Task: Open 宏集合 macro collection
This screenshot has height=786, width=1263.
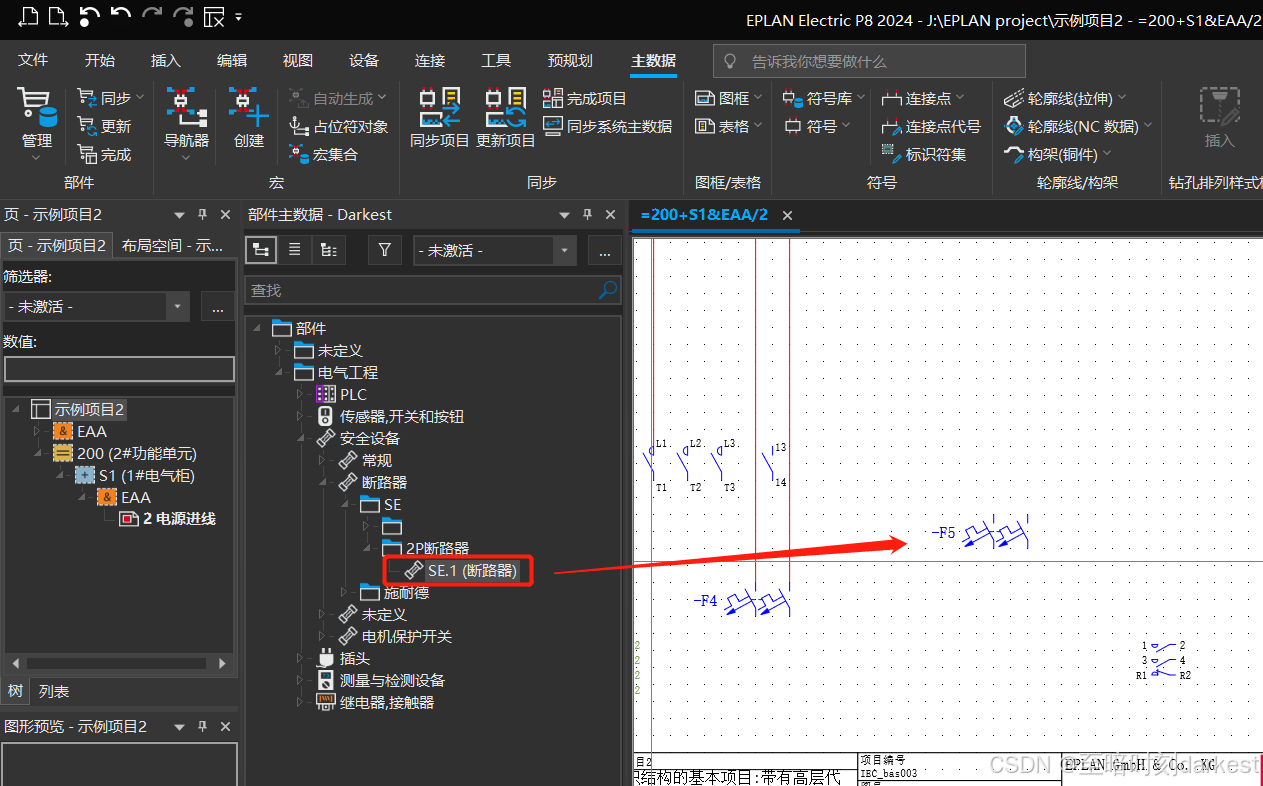Action: [322, 154]
